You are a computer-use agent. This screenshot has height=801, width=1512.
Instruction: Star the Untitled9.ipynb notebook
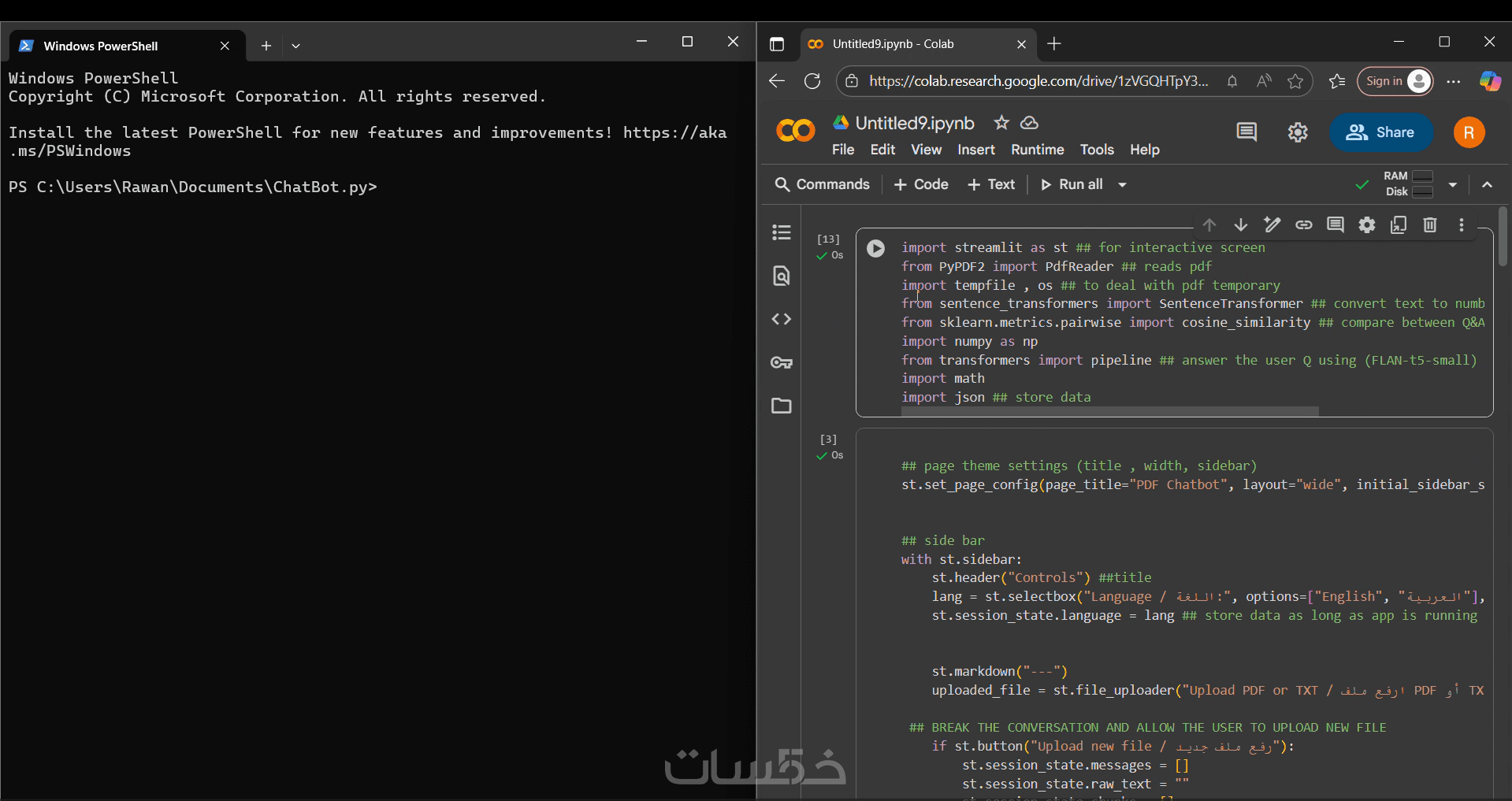[x=1001, y=123]
